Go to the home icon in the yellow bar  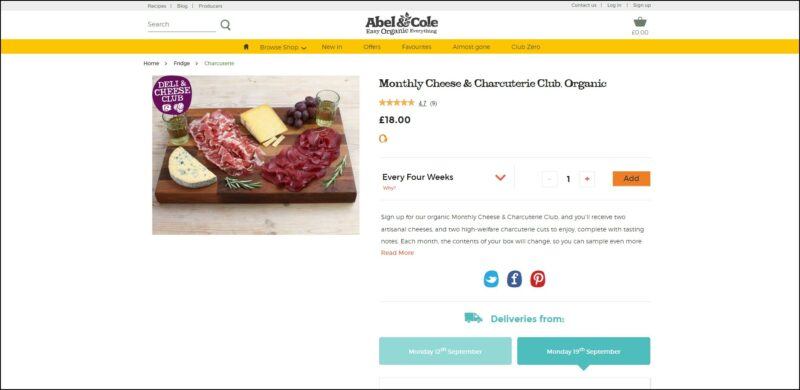pos(246,46)
